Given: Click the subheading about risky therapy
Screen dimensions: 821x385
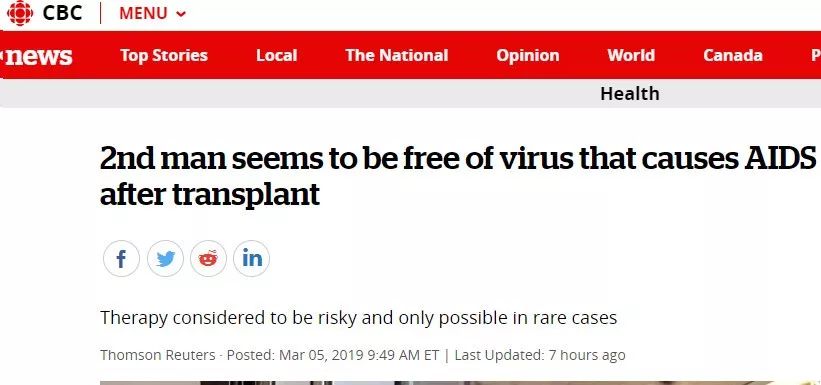Looking at the screenshot, I should click(359, 318).
